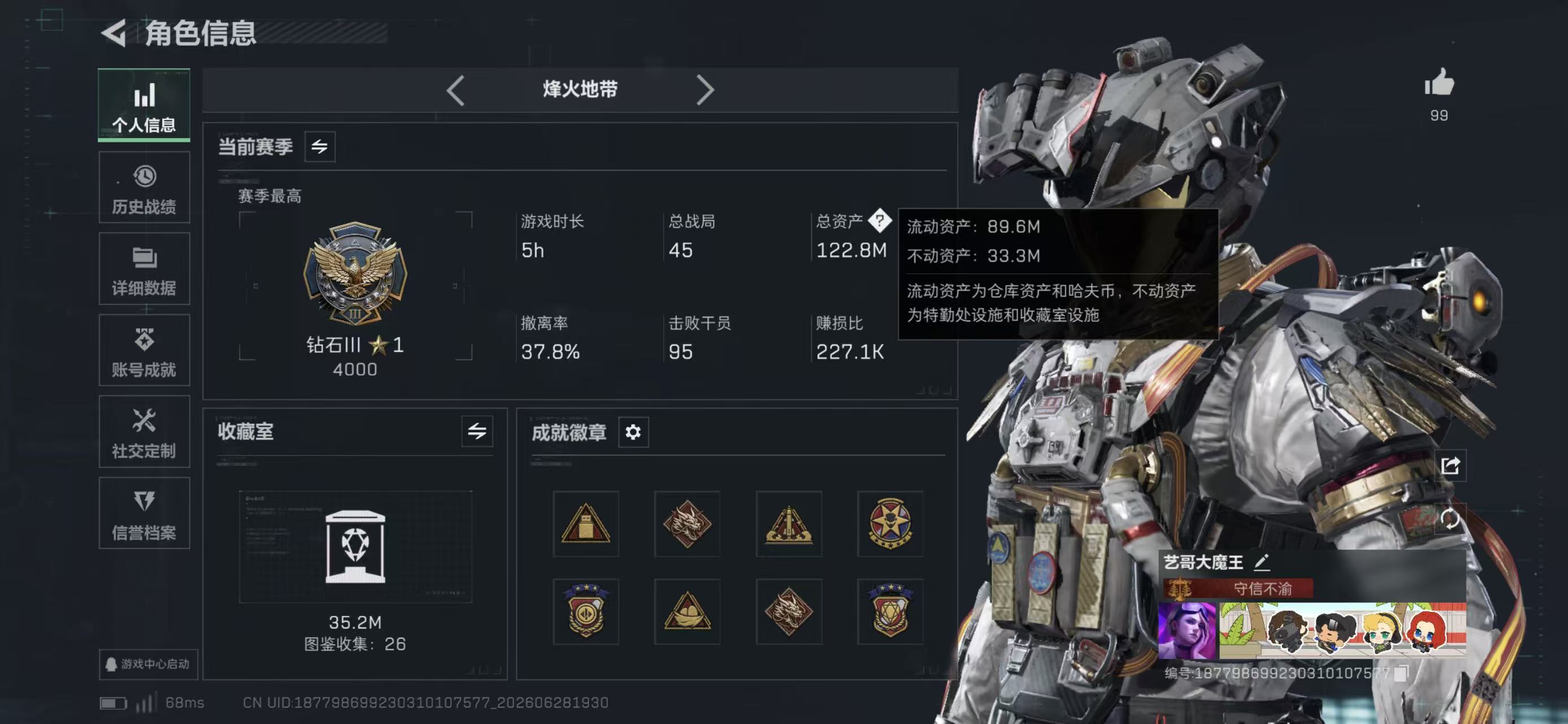Click the 总资产 question mark icon

[880, 221]
